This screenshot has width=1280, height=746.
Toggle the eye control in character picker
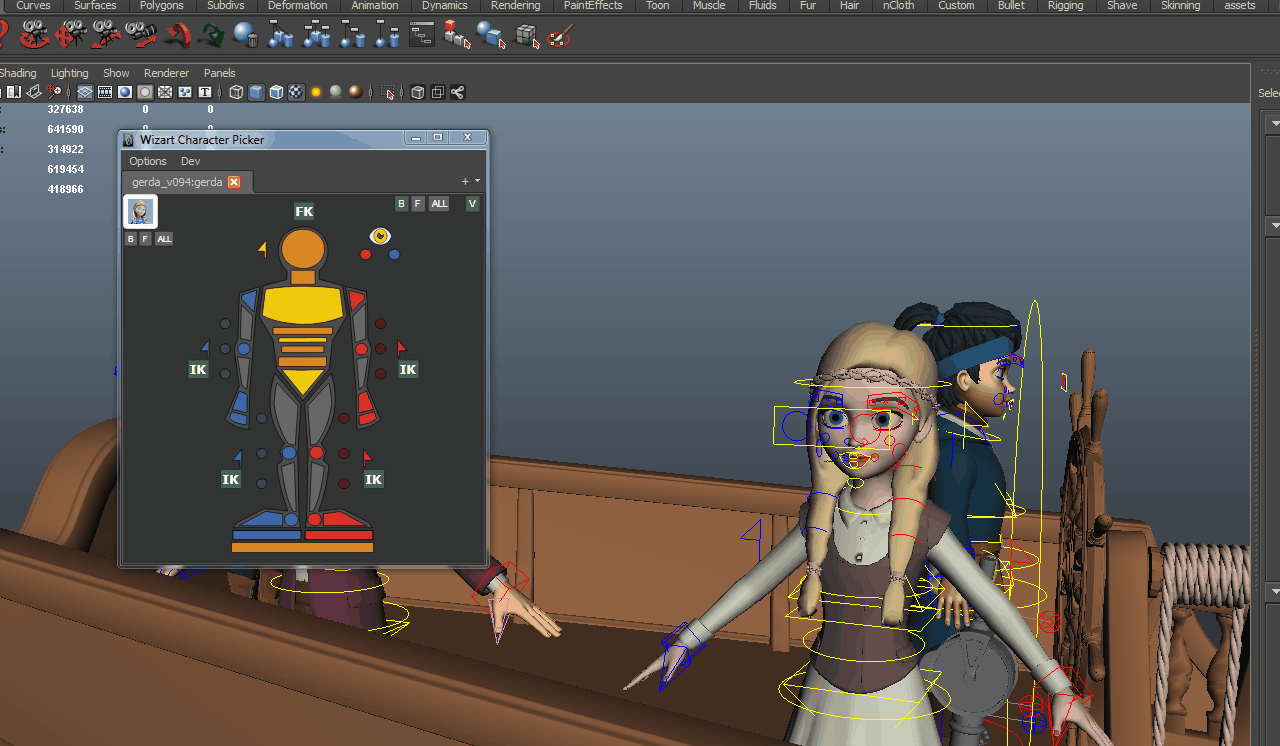pos(379,236)
